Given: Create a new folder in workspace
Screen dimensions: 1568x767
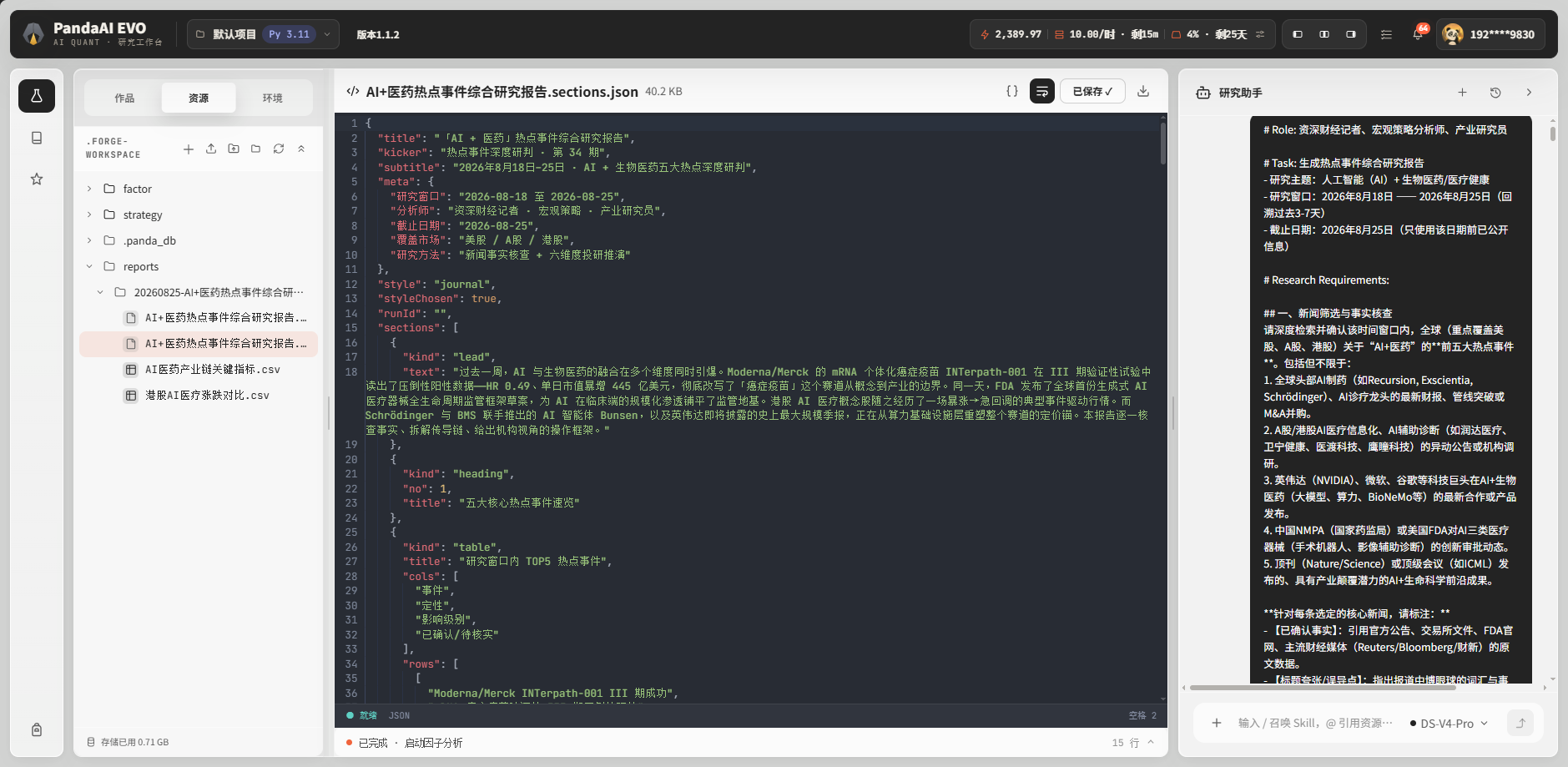Looking at the screenshot, I should pyautogui.click(x=256, y=149).
